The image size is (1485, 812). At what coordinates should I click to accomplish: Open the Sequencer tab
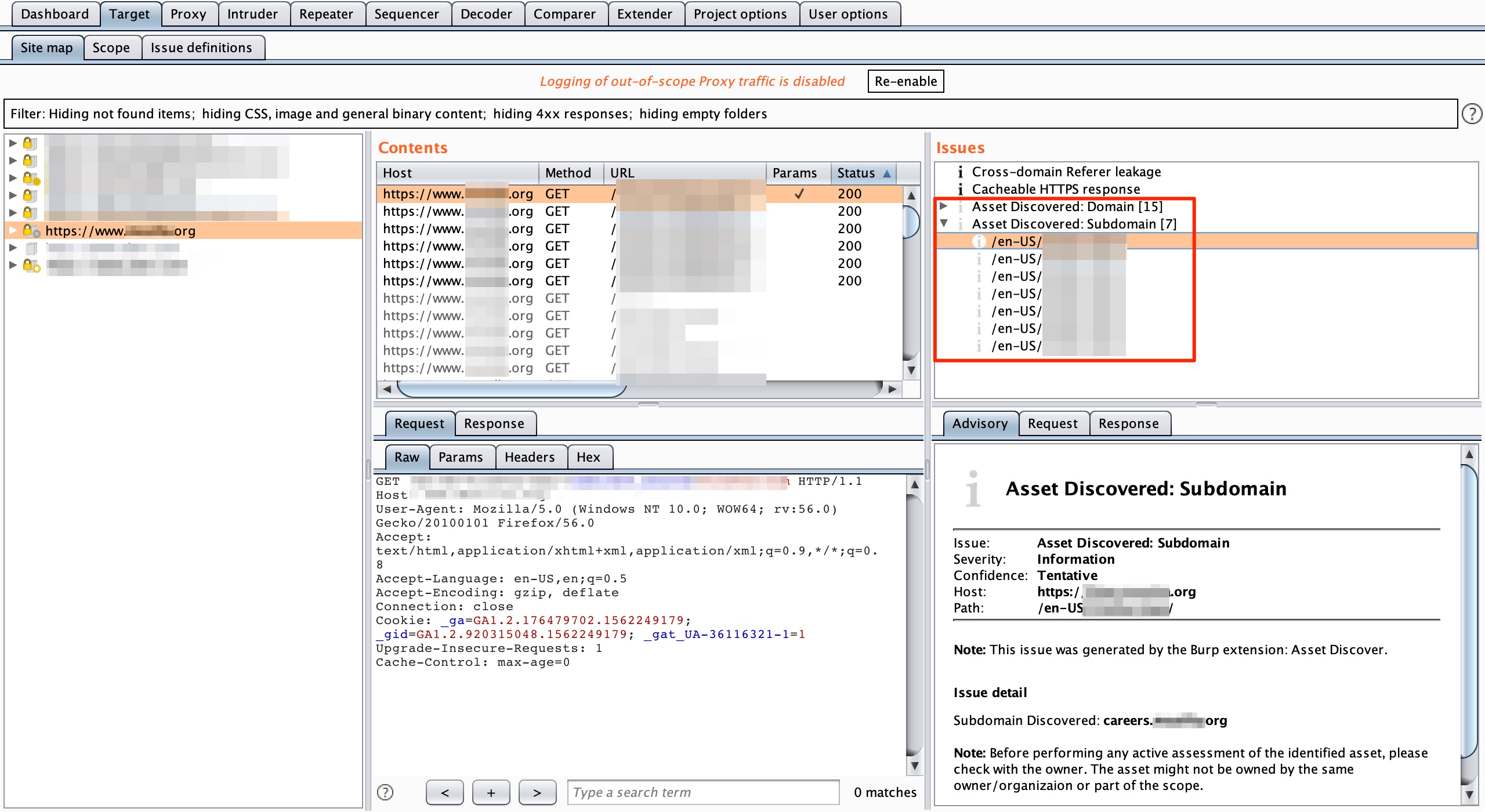[407, 14]
